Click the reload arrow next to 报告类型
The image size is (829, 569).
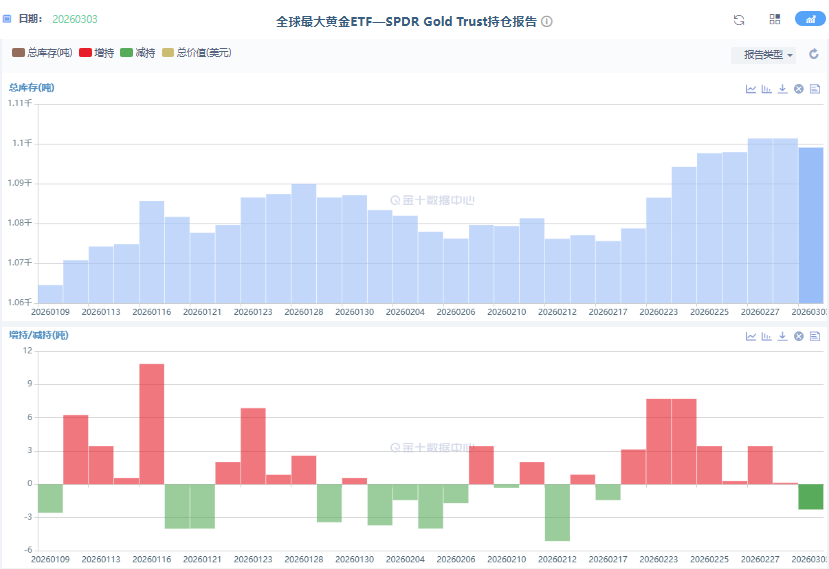click(814, 54)
